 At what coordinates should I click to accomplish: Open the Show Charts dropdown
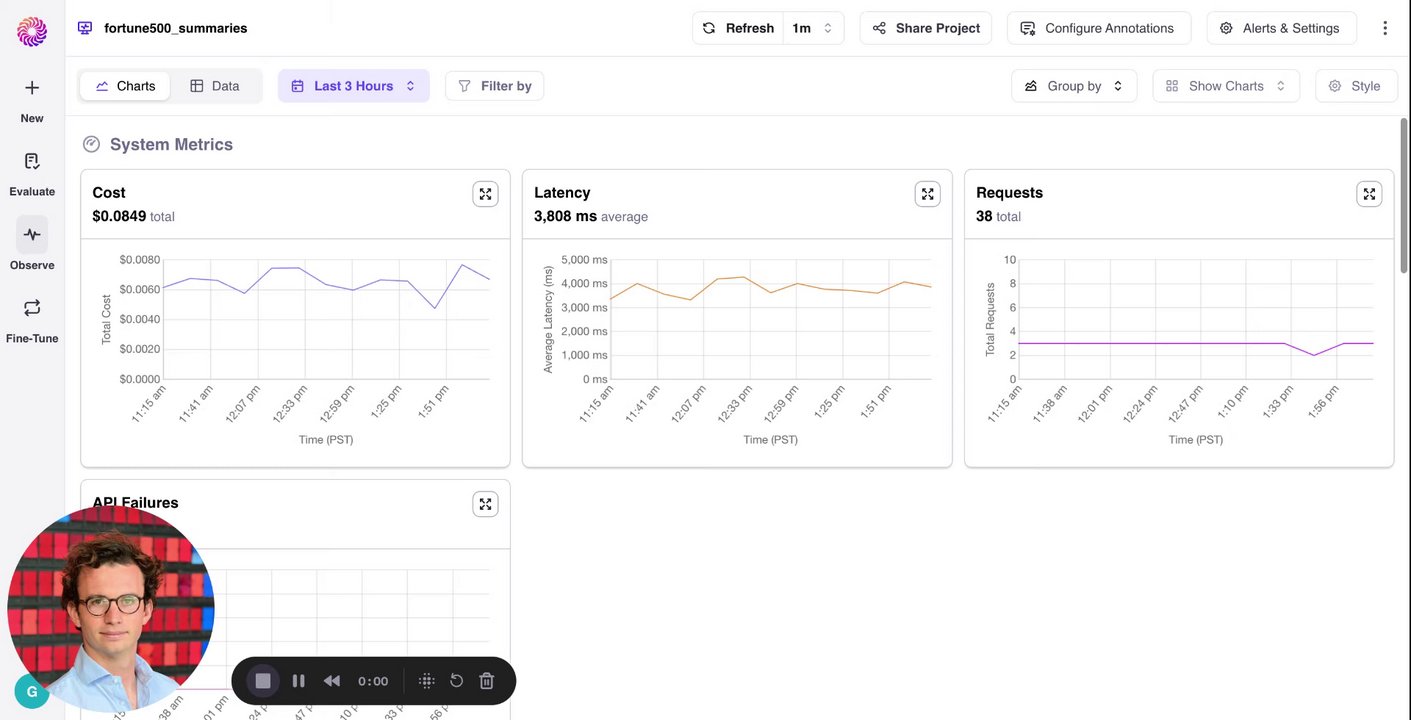pyautogui.click(x=1225, y=86)
